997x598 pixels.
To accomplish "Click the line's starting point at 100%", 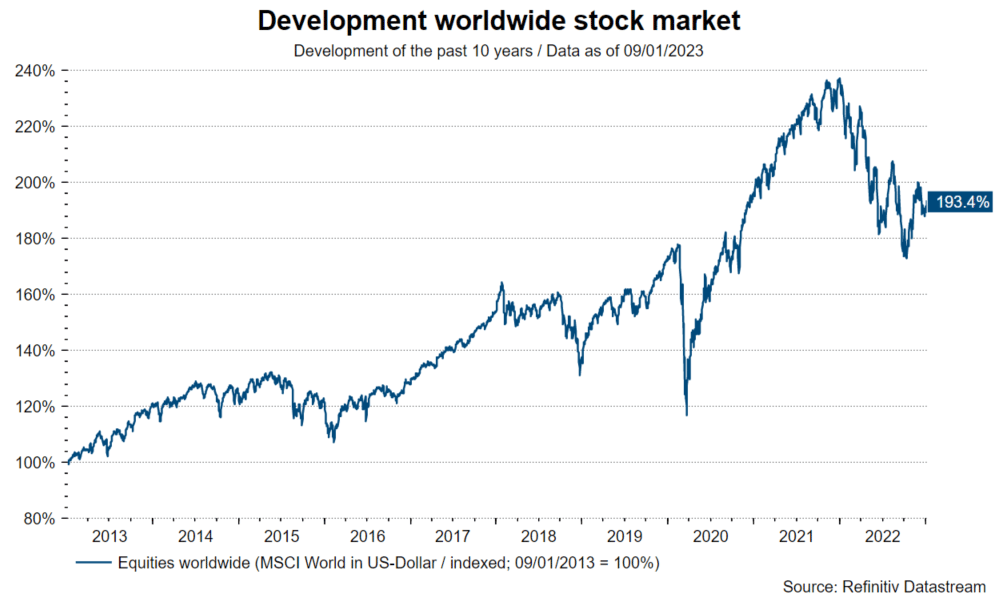I will (67, 463).
